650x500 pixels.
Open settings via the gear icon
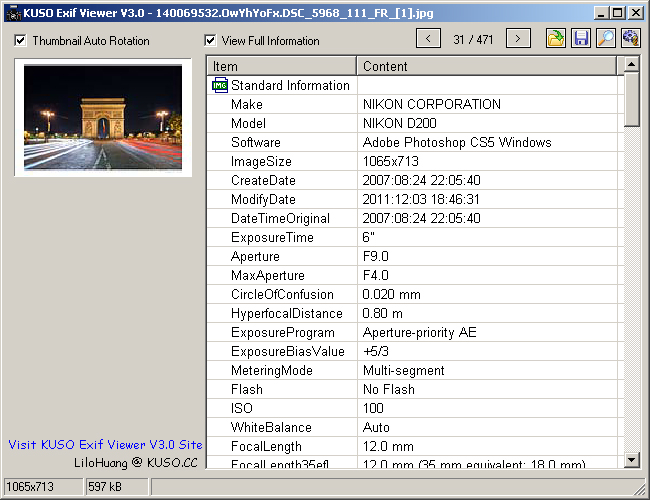click(630, 39)
